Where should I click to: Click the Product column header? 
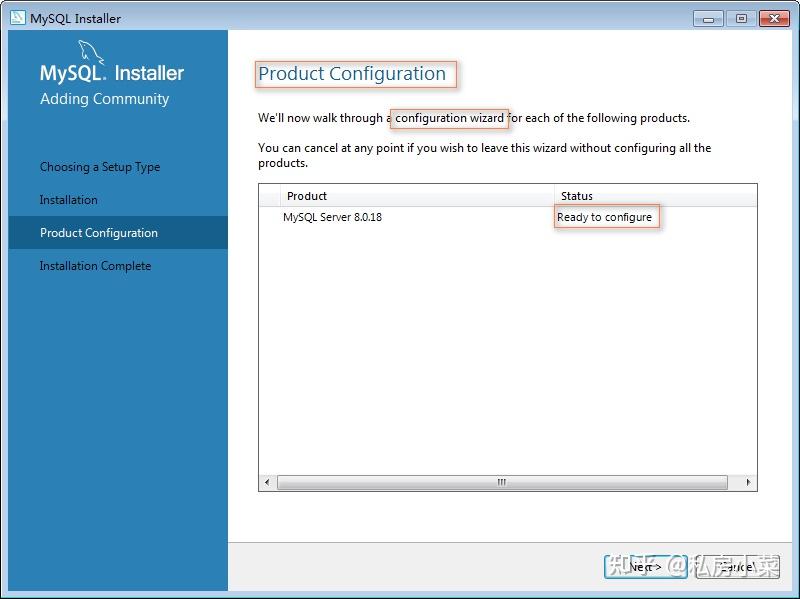coord(417,196)
